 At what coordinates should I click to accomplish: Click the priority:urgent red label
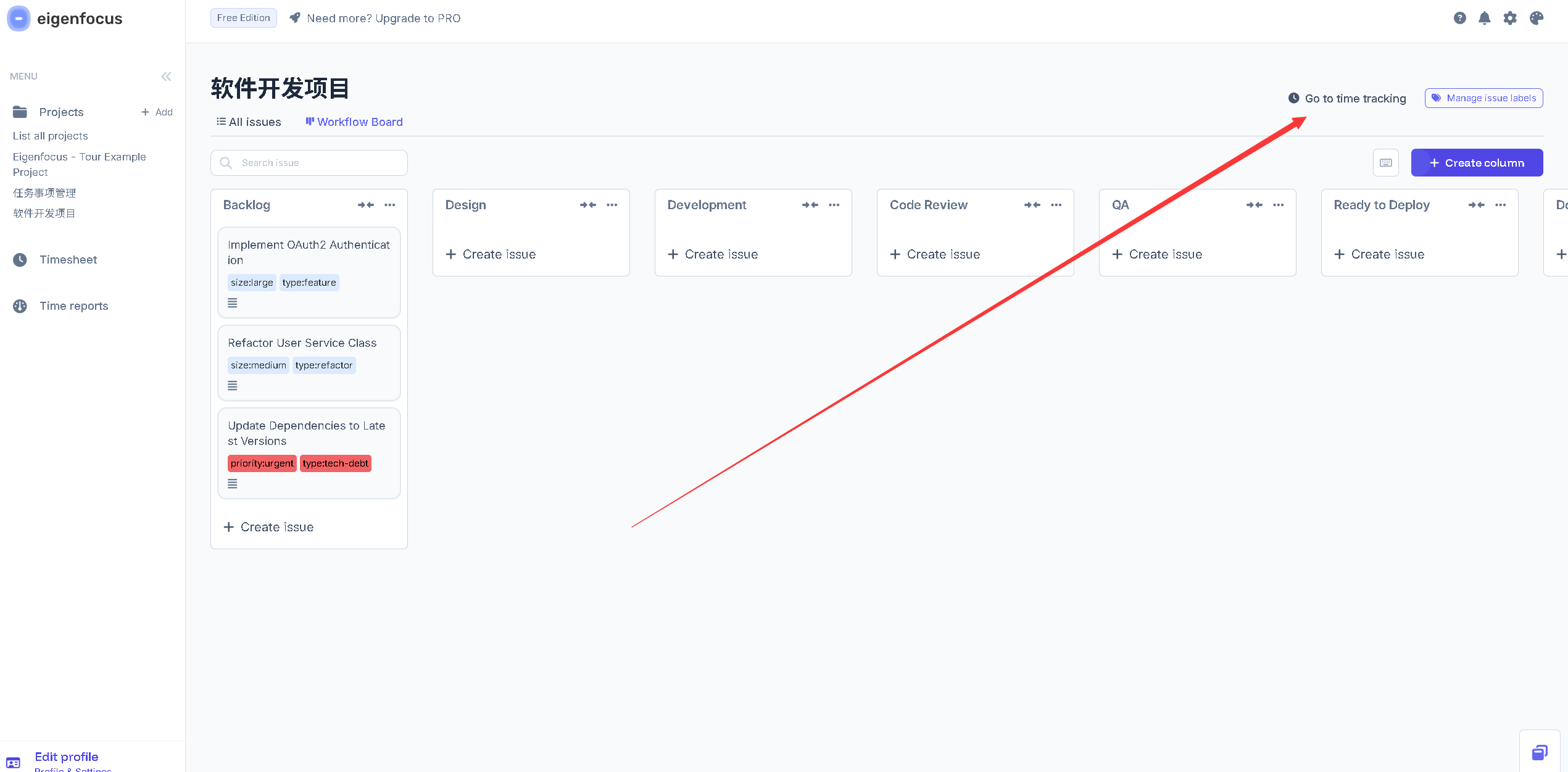(262, 463)
